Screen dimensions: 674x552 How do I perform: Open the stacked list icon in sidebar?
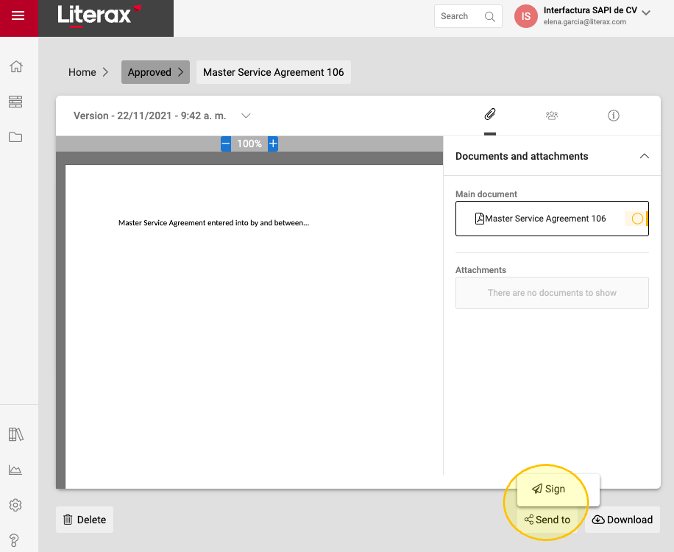tap(15, 102)
